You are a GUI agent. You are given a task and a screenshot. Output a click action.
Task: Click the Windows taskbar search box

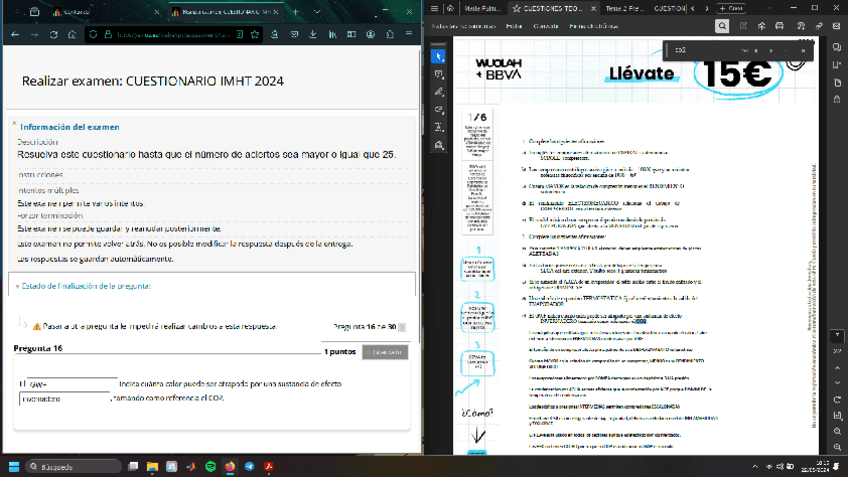pyautogui.click(x=73, y=466)
